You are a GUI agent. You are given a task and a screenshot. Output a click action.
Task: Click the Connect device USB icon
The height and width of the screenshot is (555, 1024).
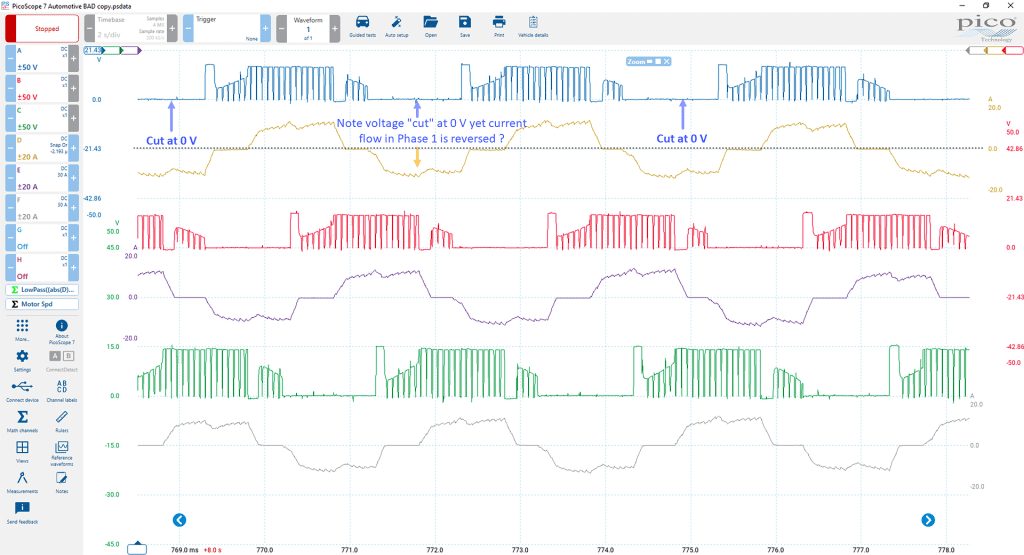click(22, 390)
